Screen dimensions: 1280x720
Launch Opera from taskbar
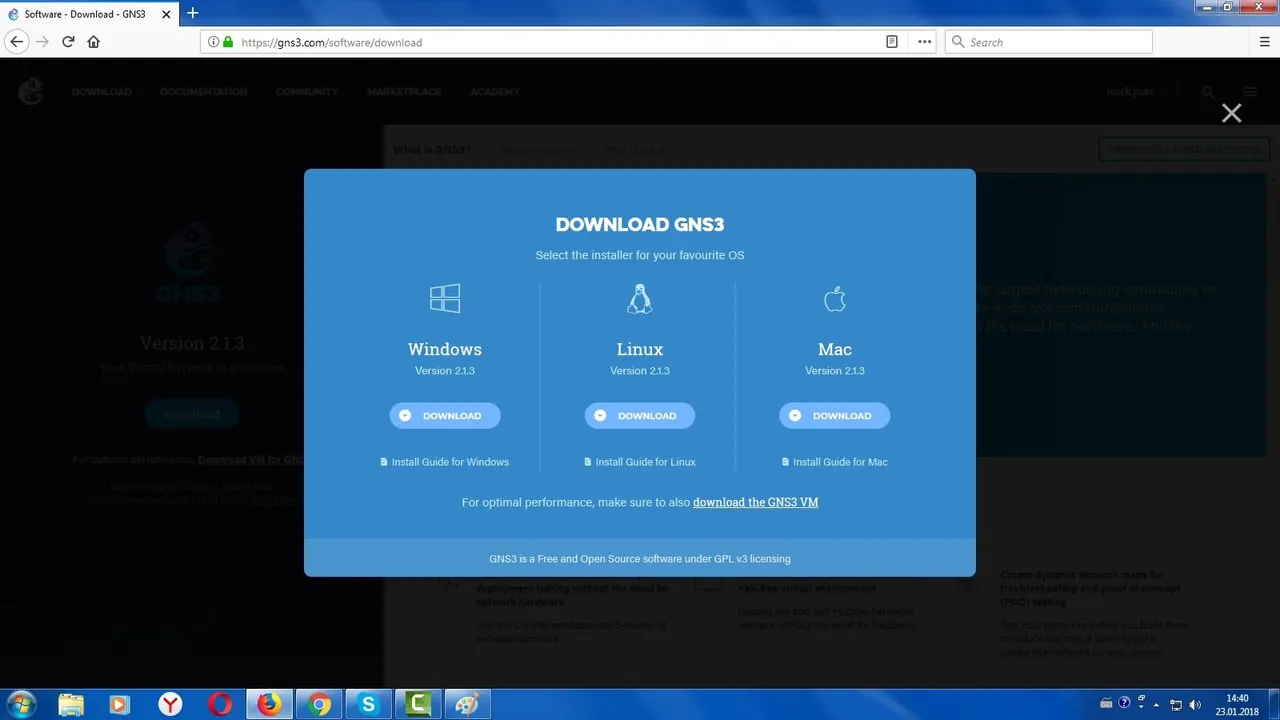point(220,704)
